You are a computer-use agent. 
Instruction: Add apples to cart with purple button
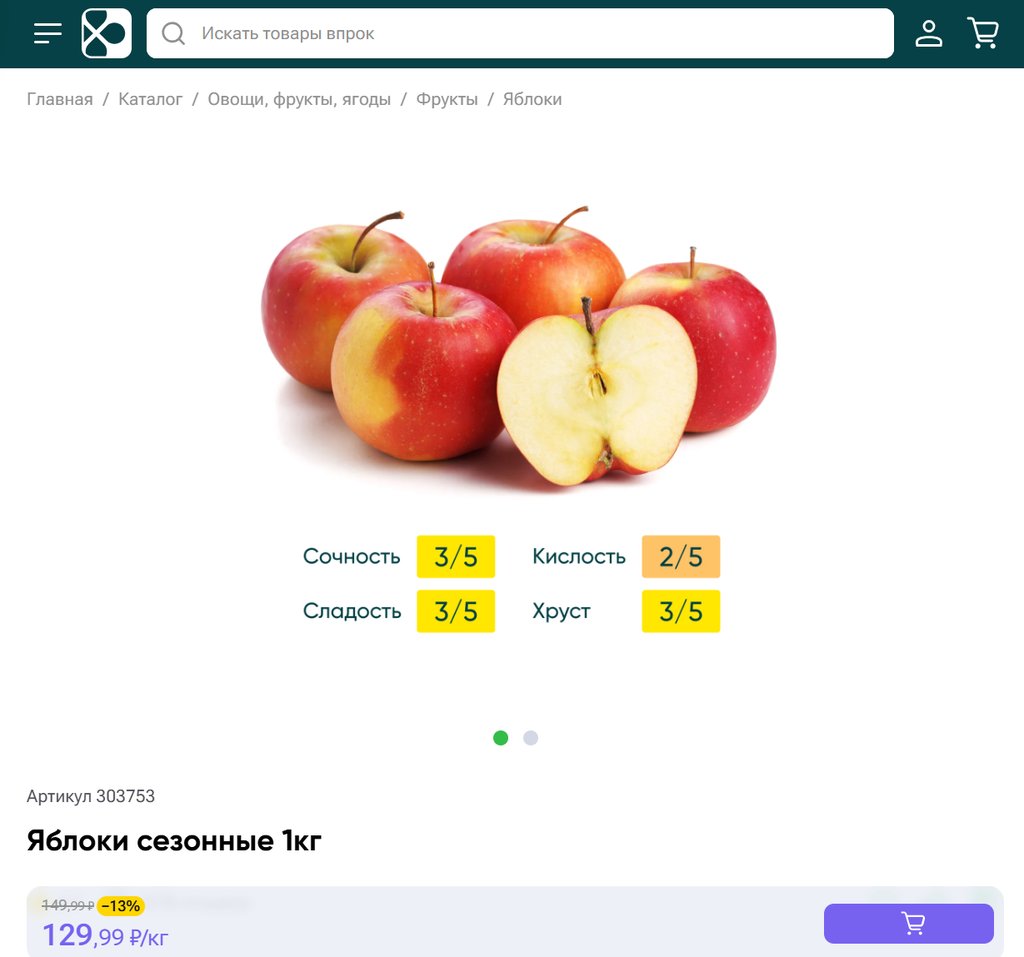click(908, 923)
